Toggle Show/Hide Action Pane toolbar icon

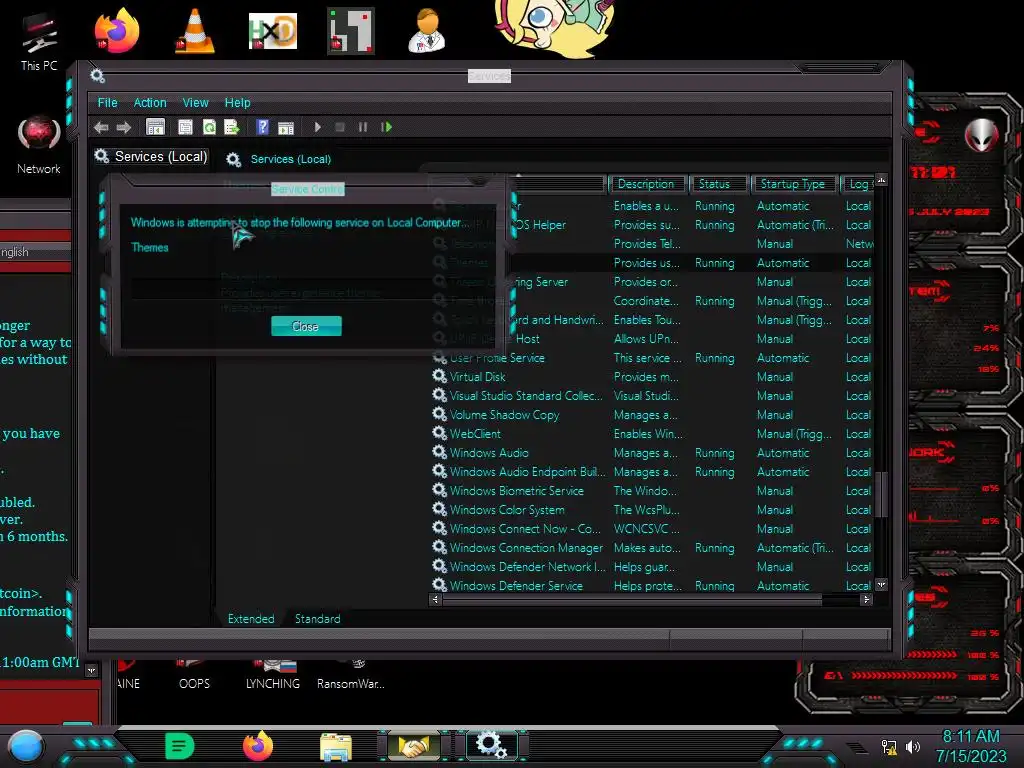[286, 127]
